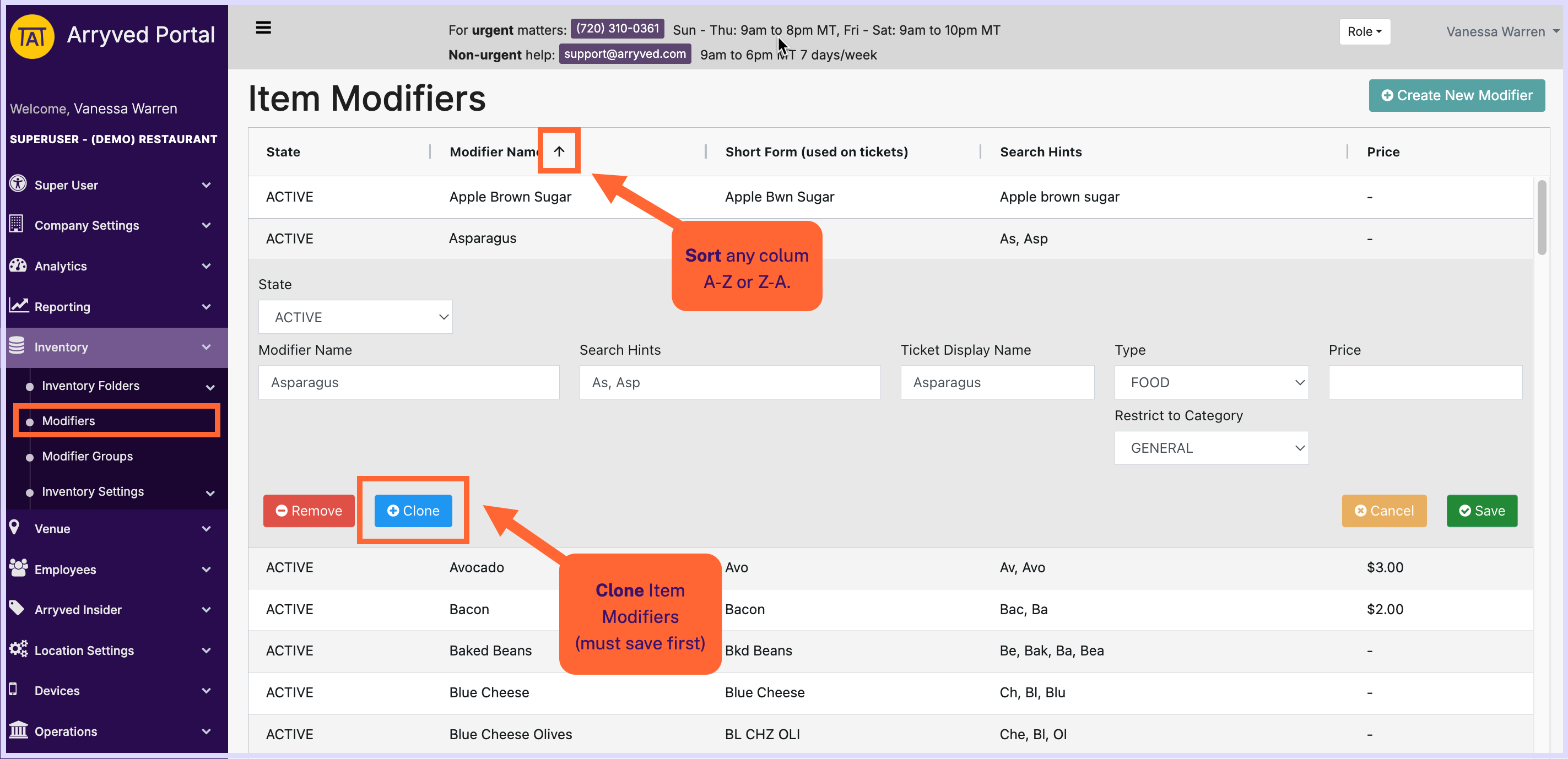This screenshot has width=1568, height=759.
Task: Click the Inventory database icon
Action: pos(17,346)
